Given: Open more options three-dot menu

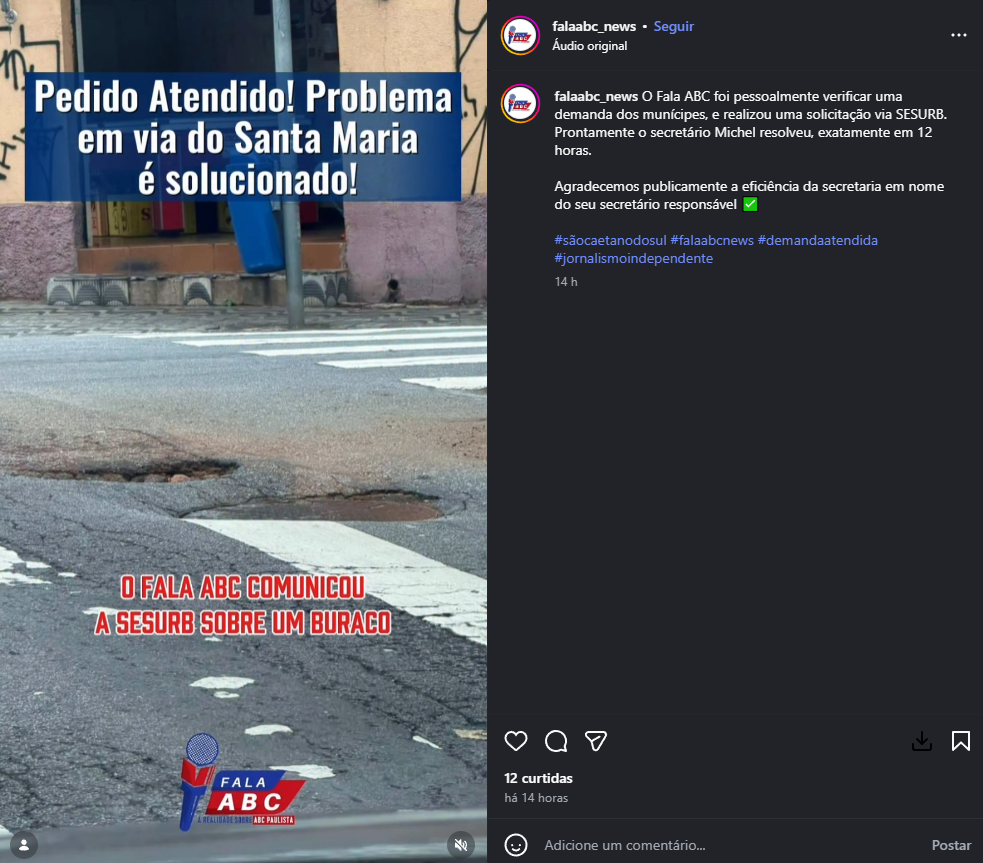Looking at the screenshot, I should (x=959, y=35).
